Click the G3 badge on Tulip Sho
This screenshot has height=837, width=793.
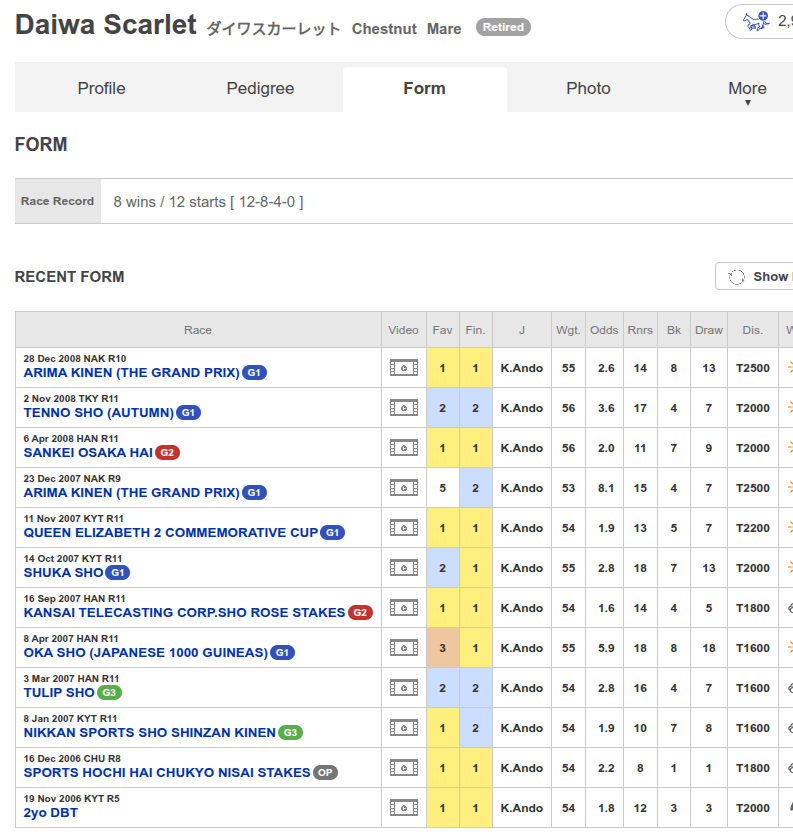coord(109,693)
